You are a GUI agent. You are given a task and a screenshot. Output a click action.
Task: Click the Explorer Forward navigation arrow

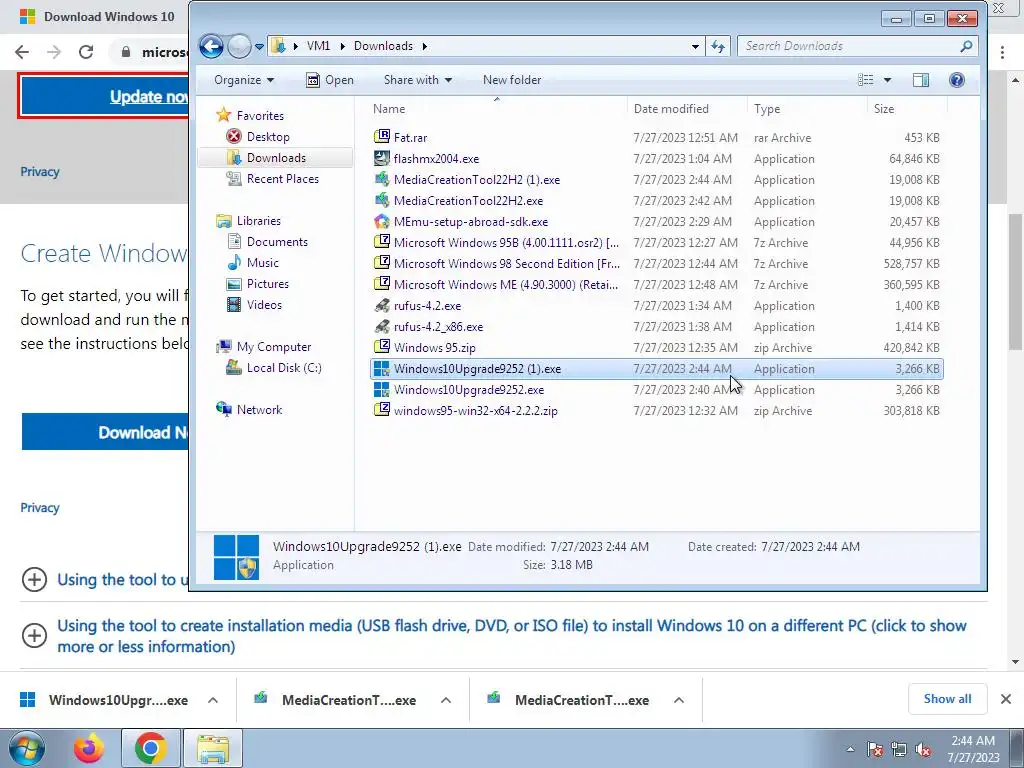[x=240, y=46]
